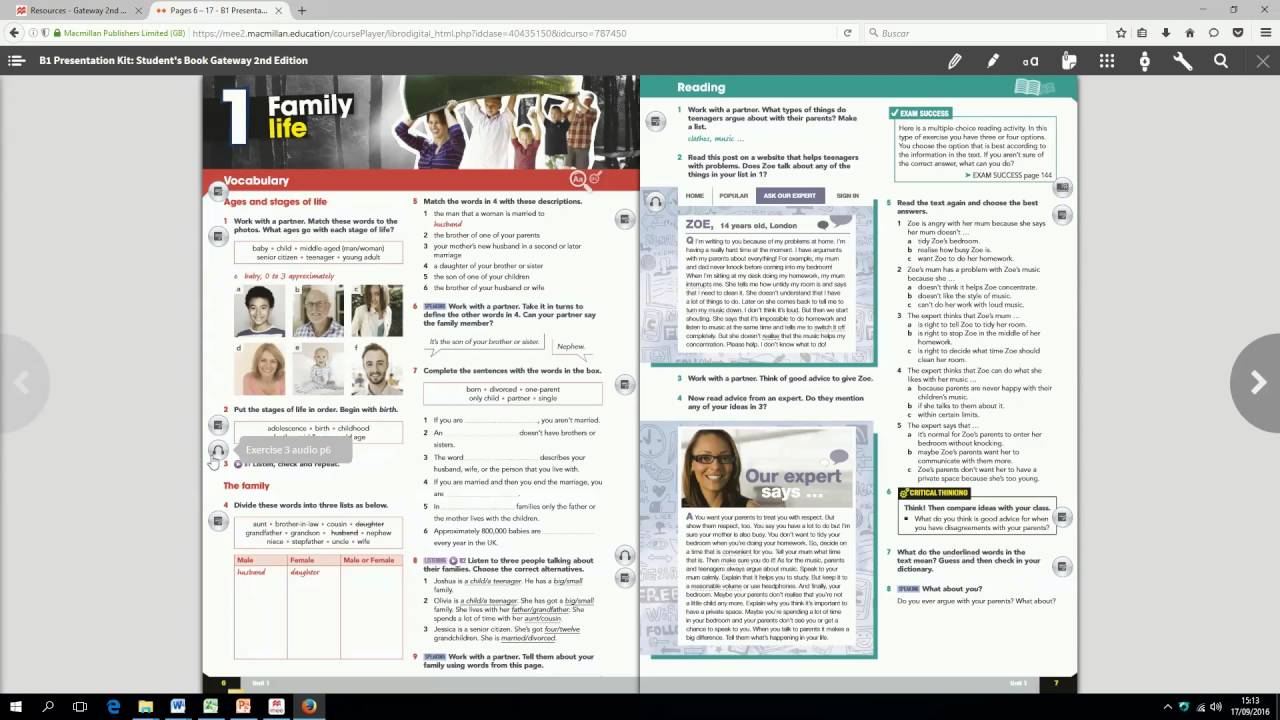Play audio for Zoe's reading text

tap(655, 202)
